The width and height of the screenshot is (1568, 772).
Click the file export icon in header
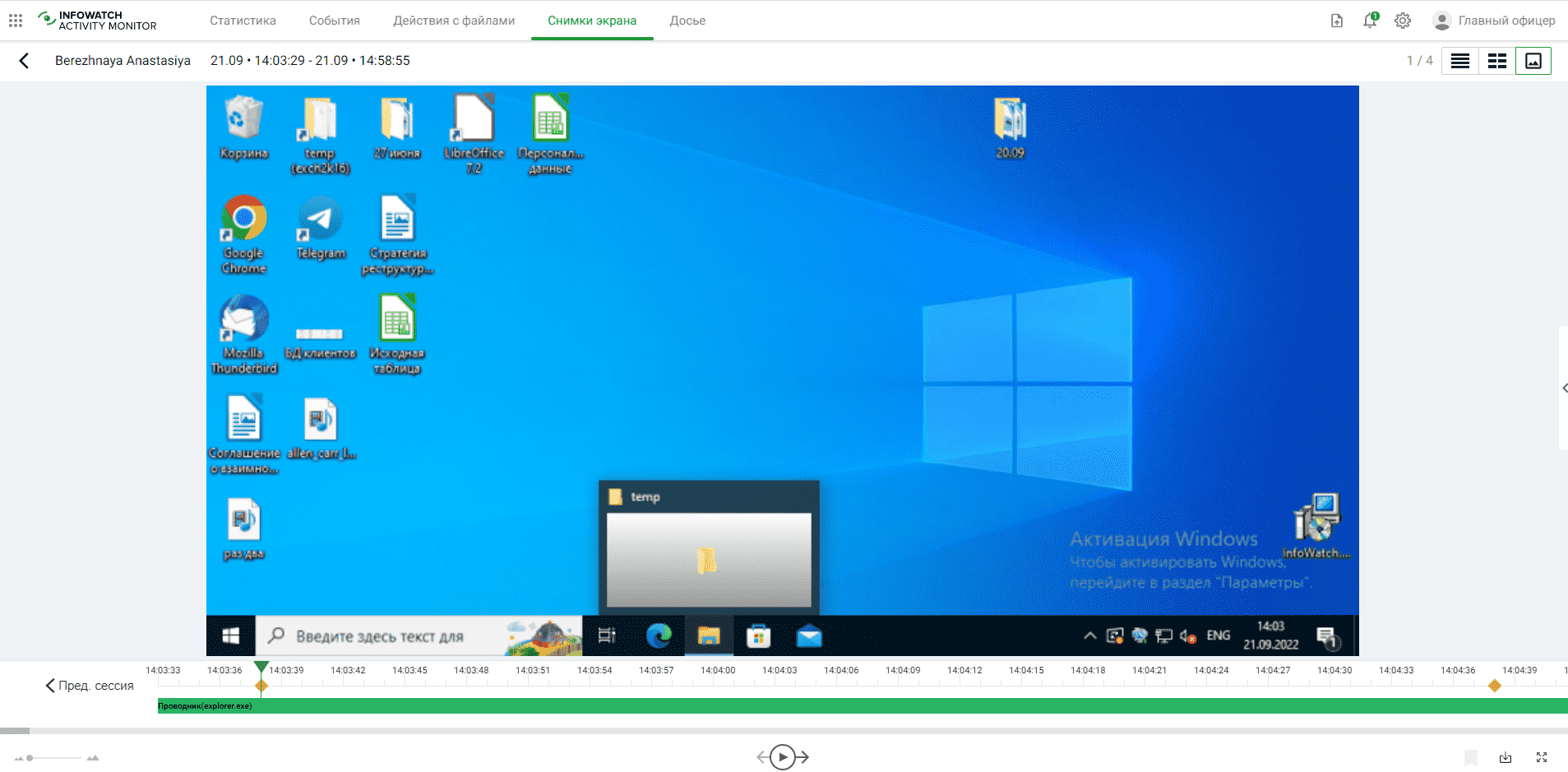pos(1337,21)
